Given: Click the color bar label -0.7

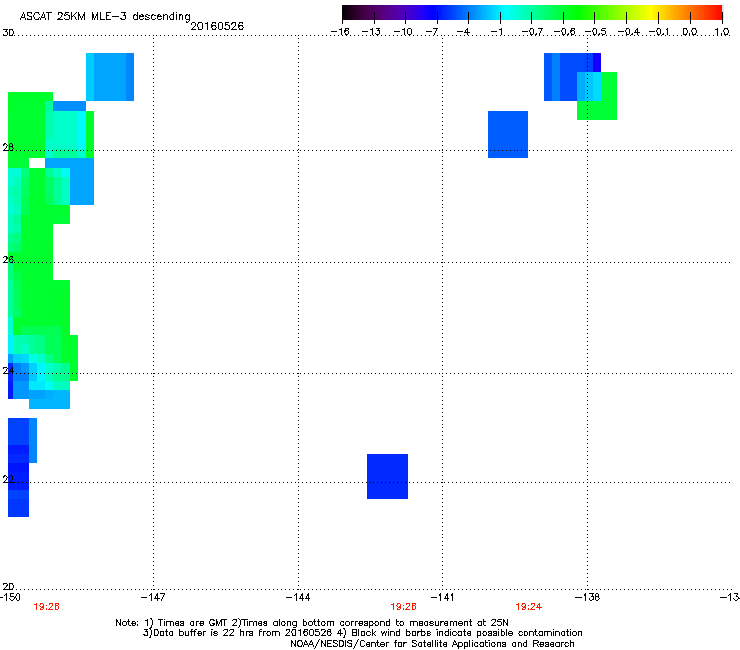Looking at the screenshot, I should pos(532,32).
